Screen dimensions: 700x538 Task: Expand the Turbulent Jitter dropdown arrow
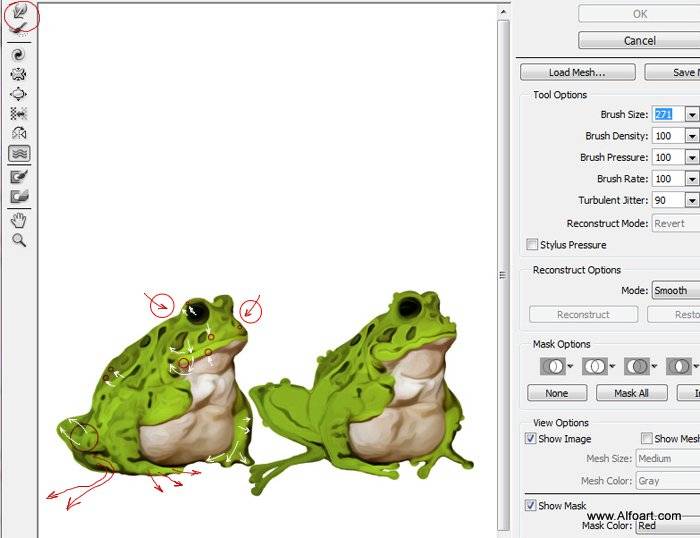(692, 200)
